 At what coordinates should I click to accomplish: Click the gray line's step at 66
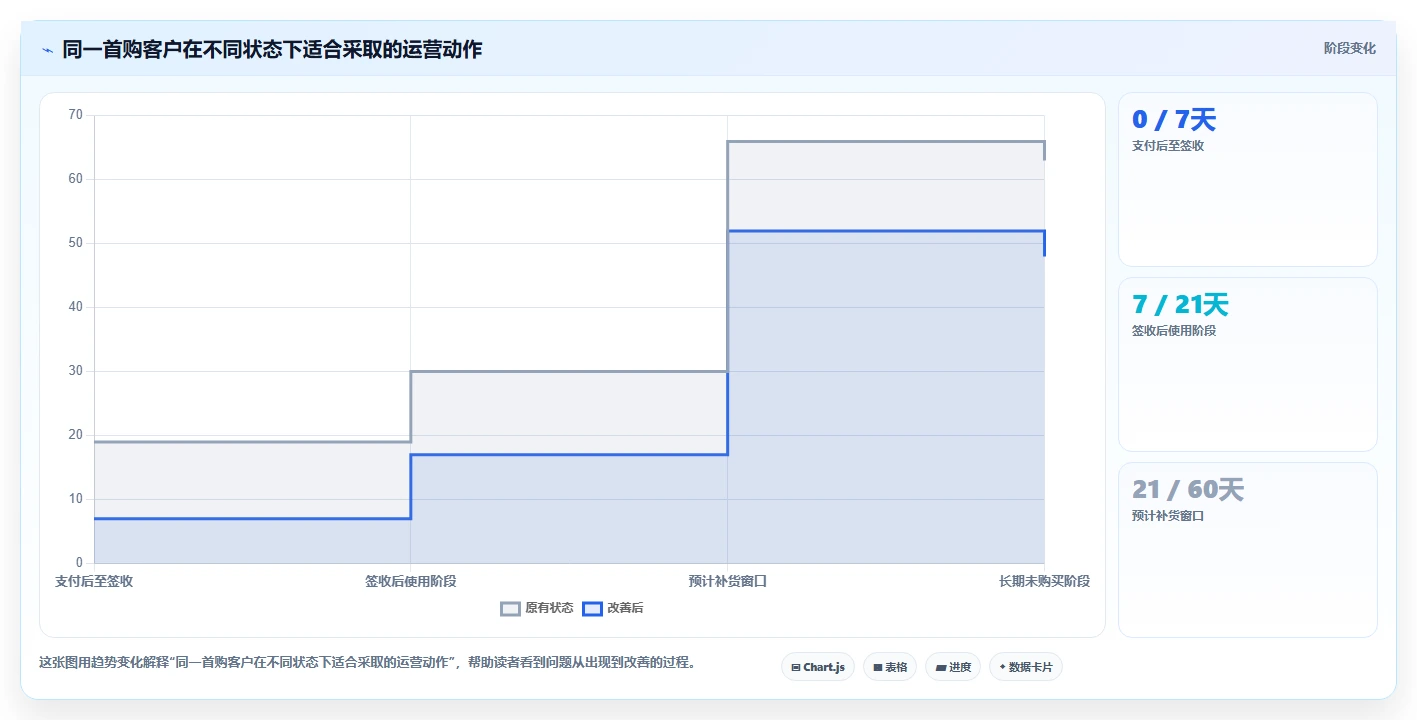[886, 142]
